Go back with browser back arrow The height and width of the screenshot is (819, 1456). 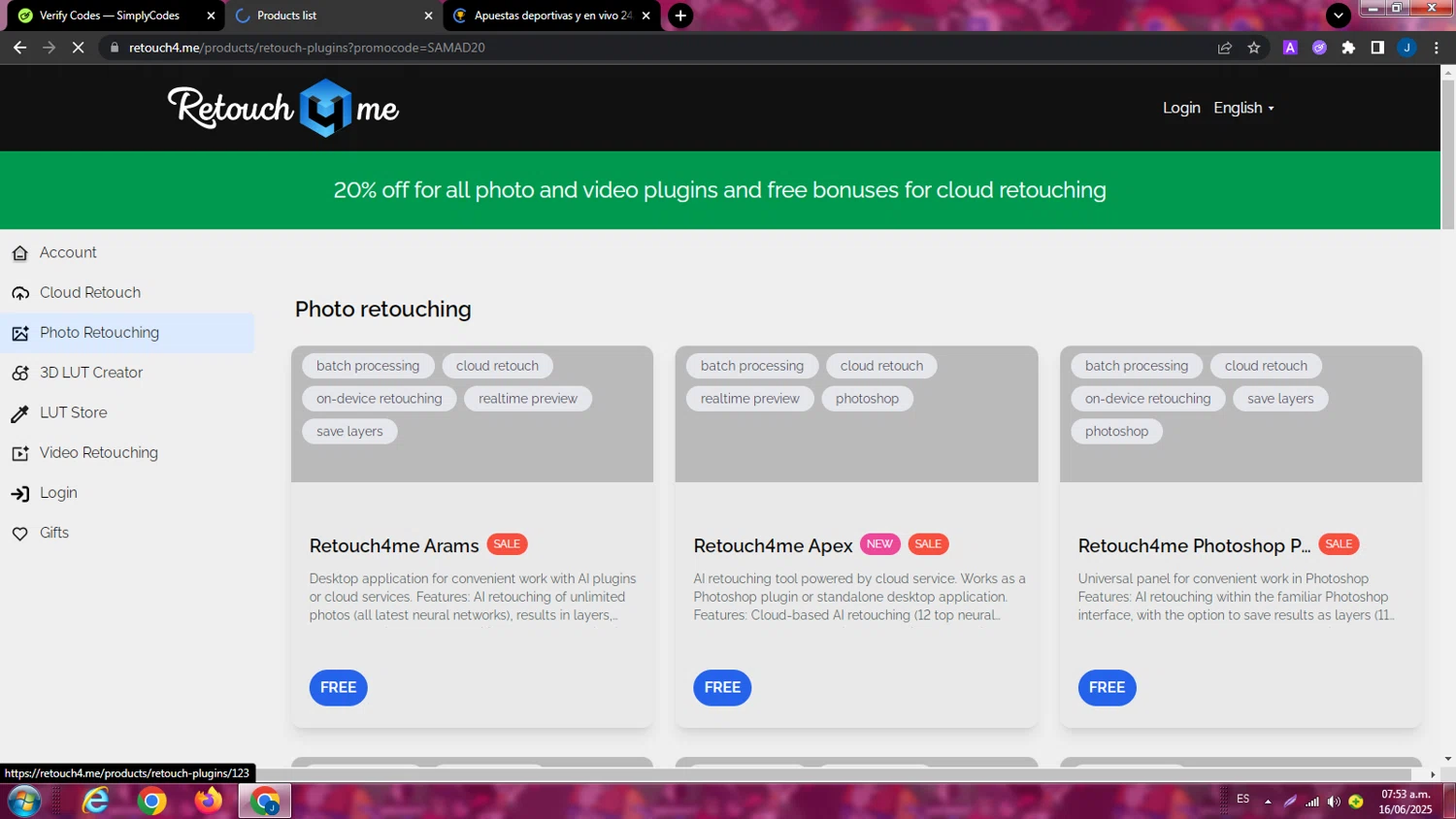pyautogui.click(x=19, y=47)
